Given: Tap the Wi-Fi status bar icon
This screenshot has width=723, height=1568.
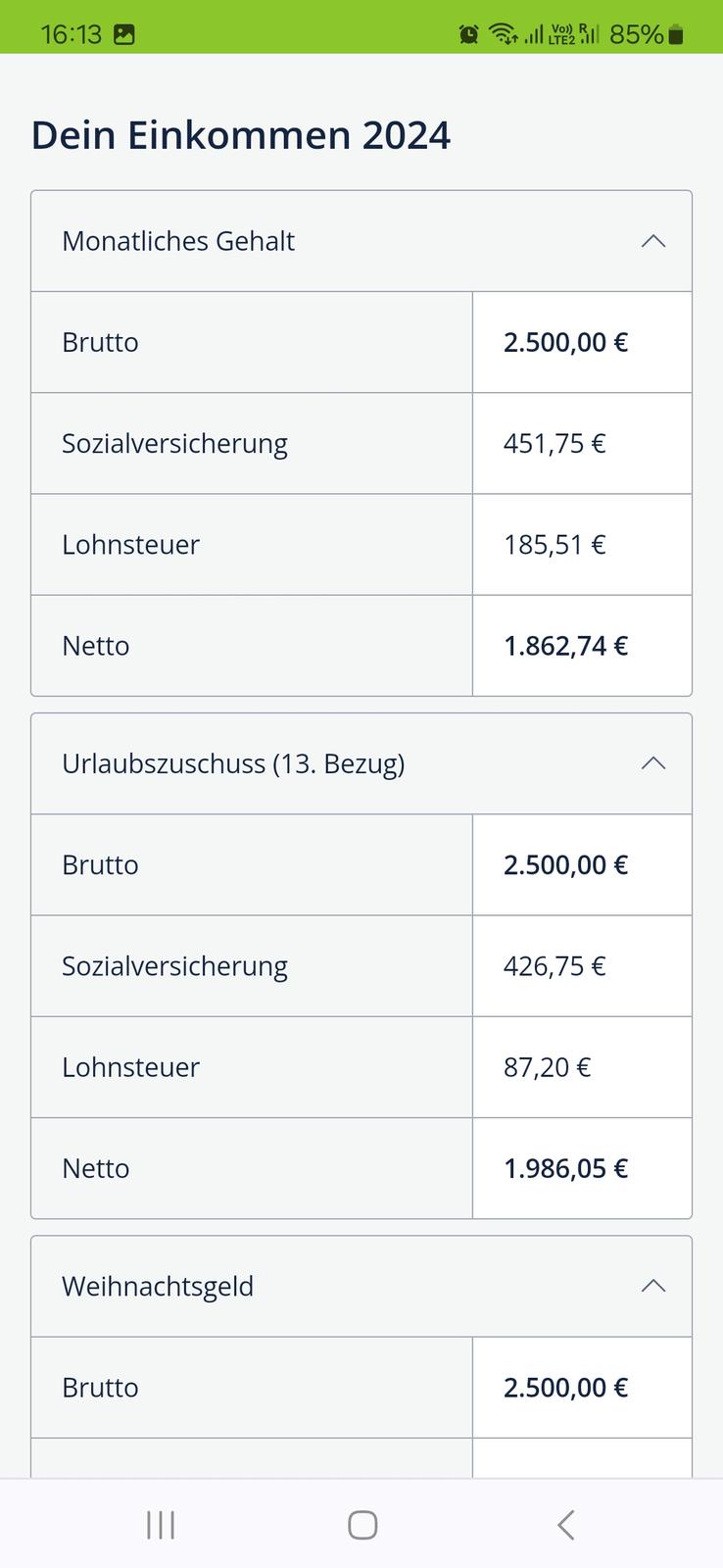Looking at the screenshot, I should 503,34.
